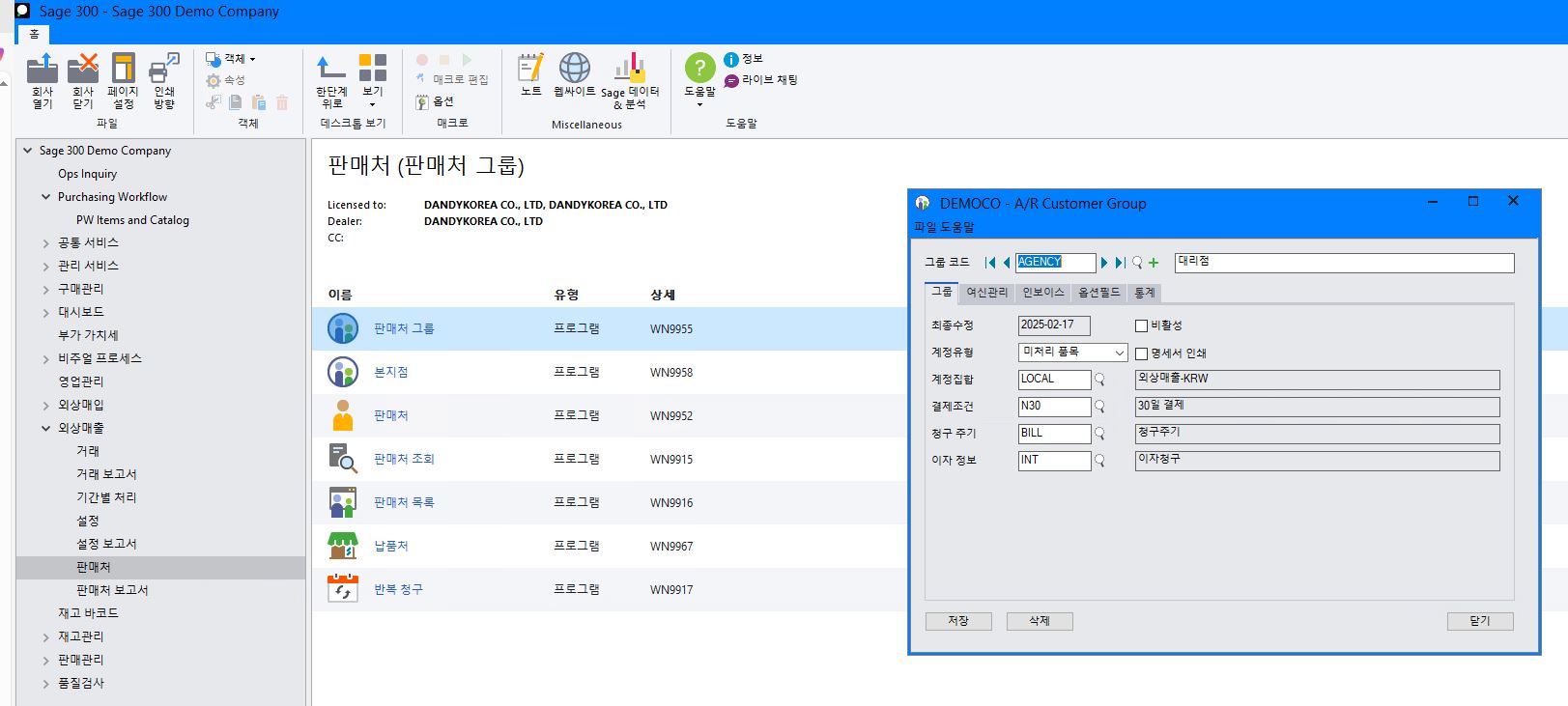Go to last group code record

tap(1121, 263)
